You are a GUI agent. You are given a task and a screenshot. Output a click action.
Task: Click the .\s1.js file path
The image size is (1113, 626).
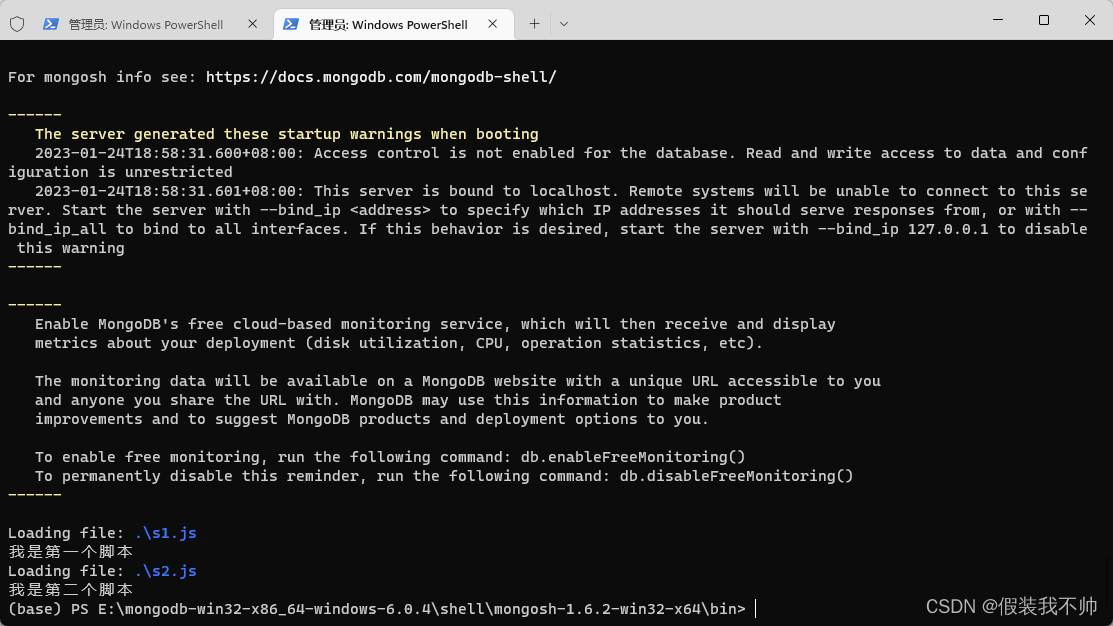[165, 533]
